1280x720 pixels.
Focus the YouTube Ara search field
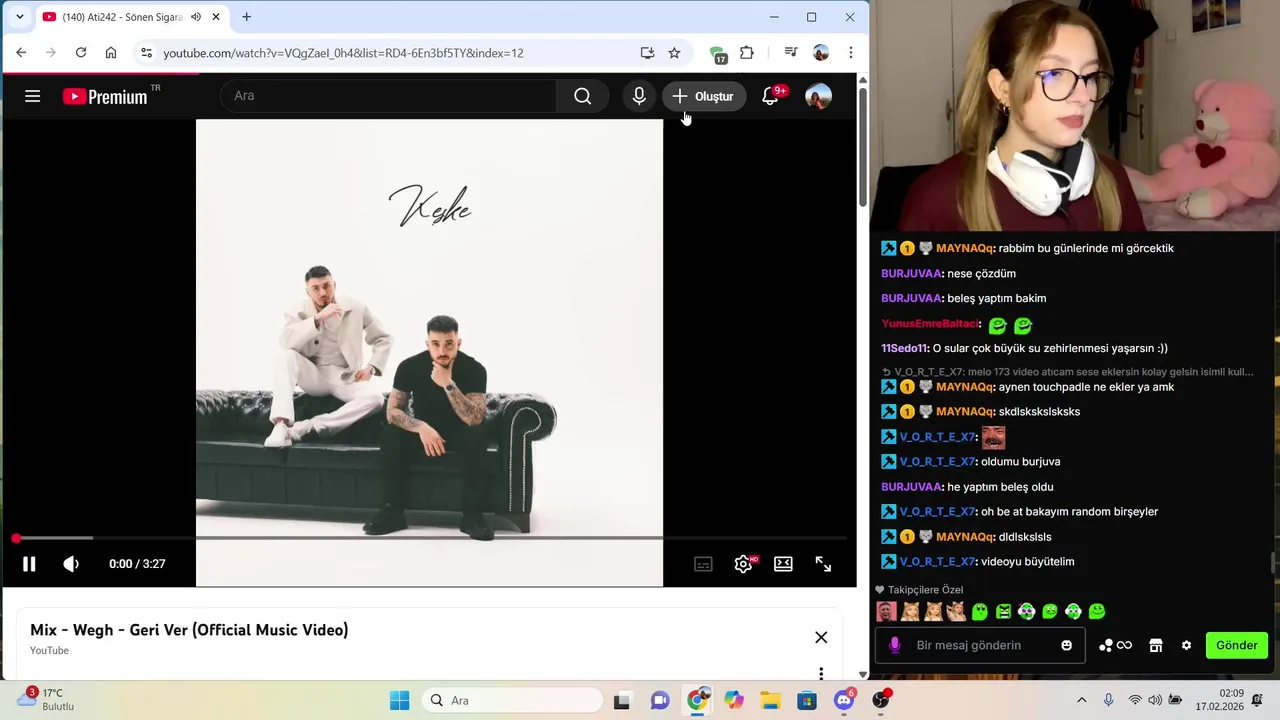[388, 96]
